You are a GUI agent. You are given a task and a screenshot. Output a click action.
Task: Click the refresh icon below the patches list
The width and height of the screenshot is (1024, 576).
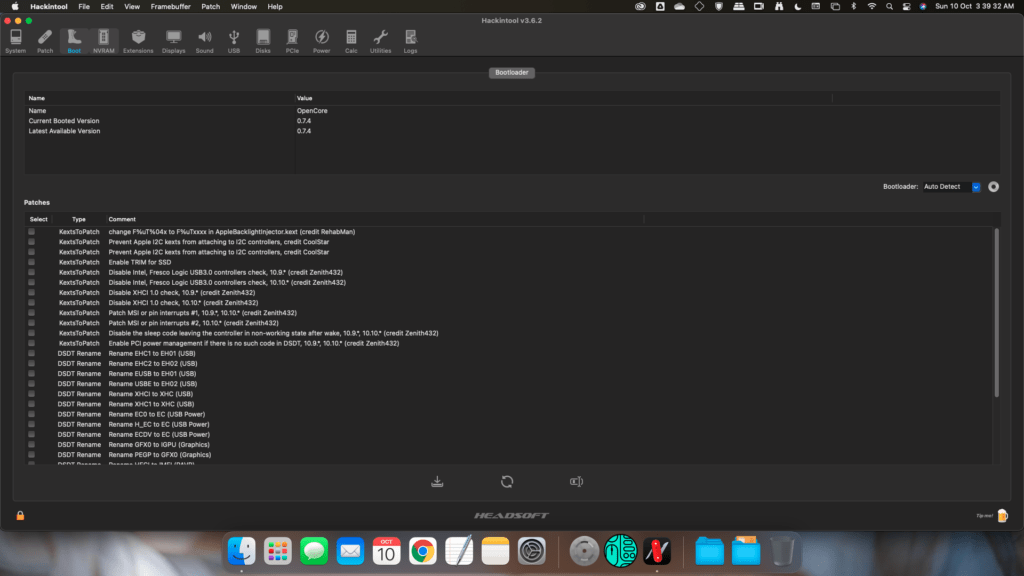pos(507,482)
